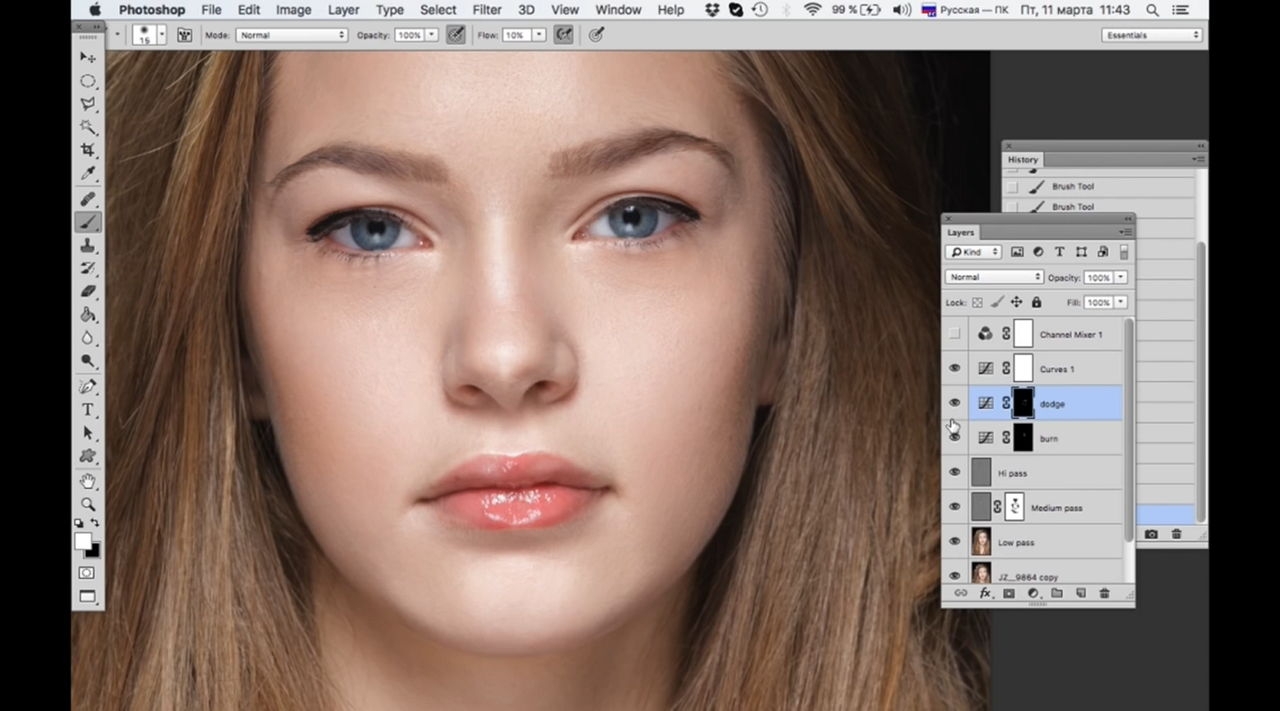Open the brush preset picker dropdown

pyautogui.click(x=162, y=35)
